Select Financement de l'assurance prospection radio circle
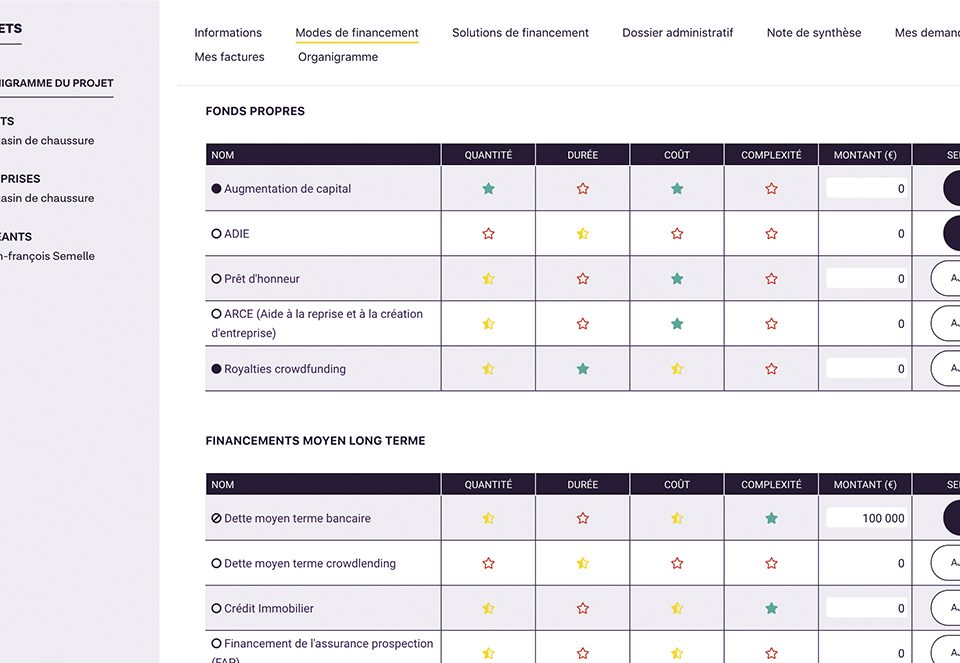The width and height of the screenshot is (960, 663). point(216,643)
